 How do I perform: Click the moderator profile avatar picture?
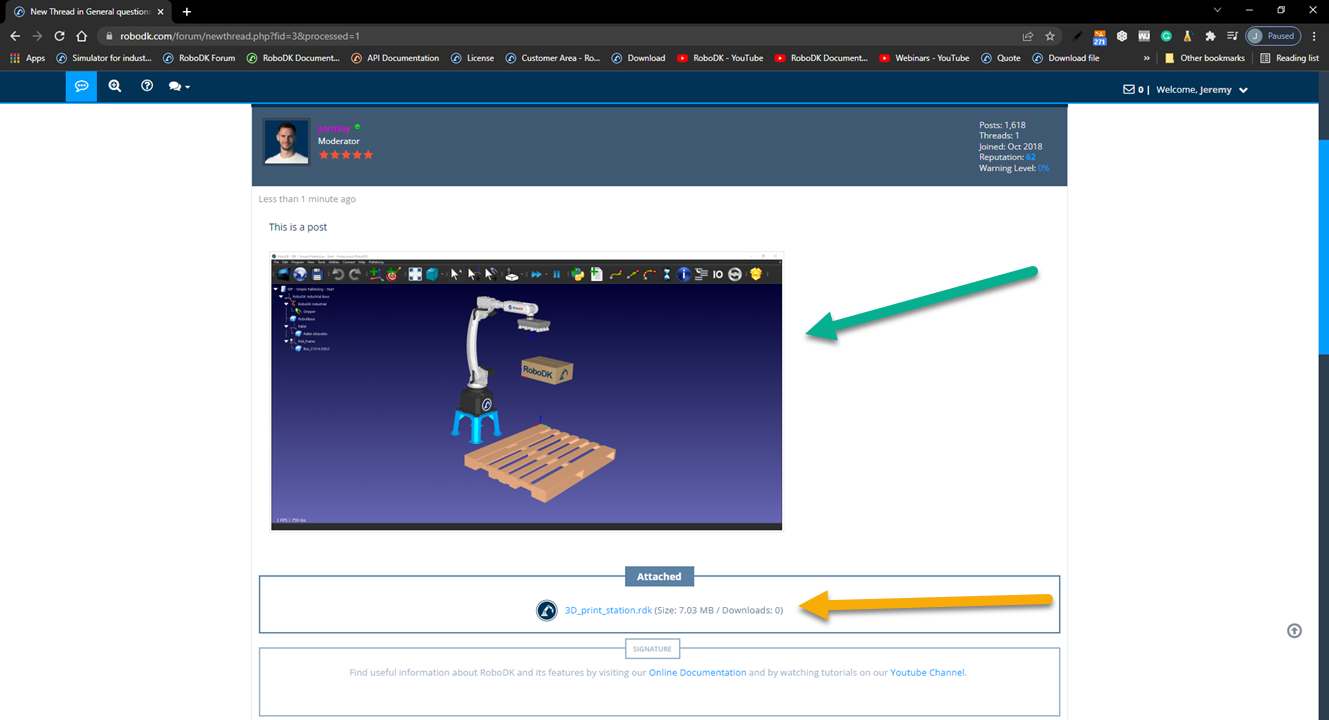pyautogui.click(x=286, y=141)
